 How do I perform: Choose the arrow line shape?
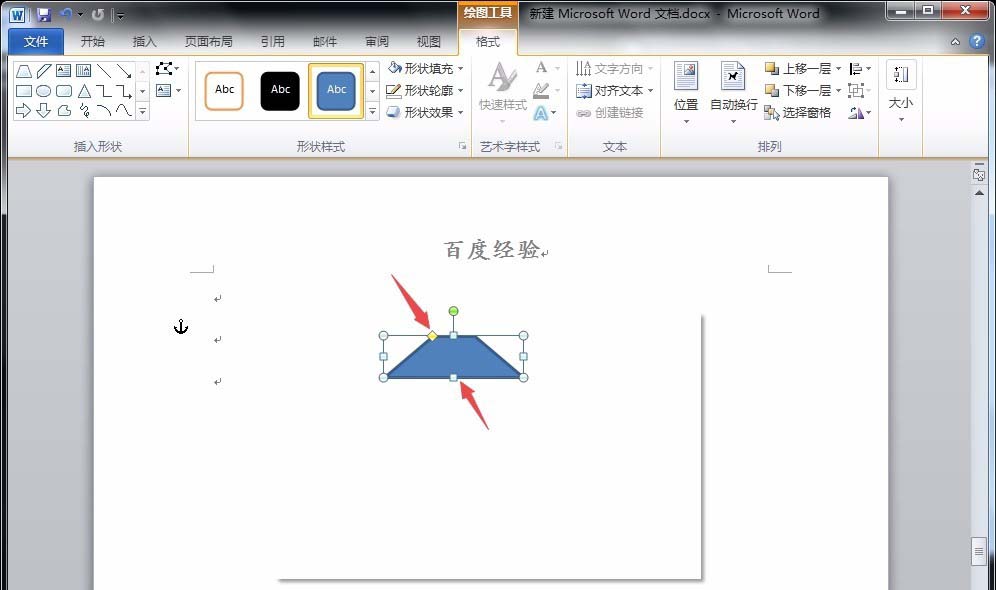124,70
